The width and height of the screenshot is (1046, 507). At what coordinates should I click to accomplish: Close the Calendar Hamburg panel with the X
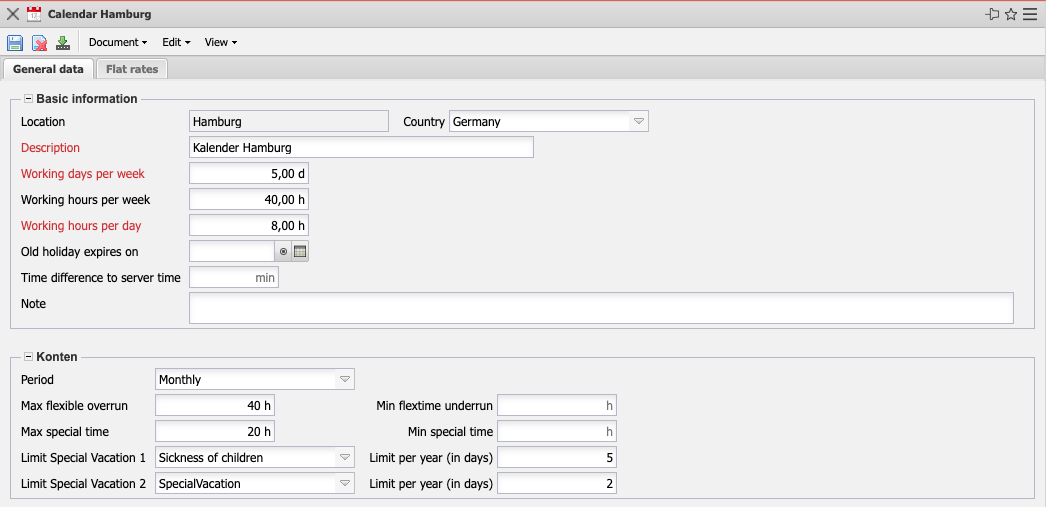13,14
